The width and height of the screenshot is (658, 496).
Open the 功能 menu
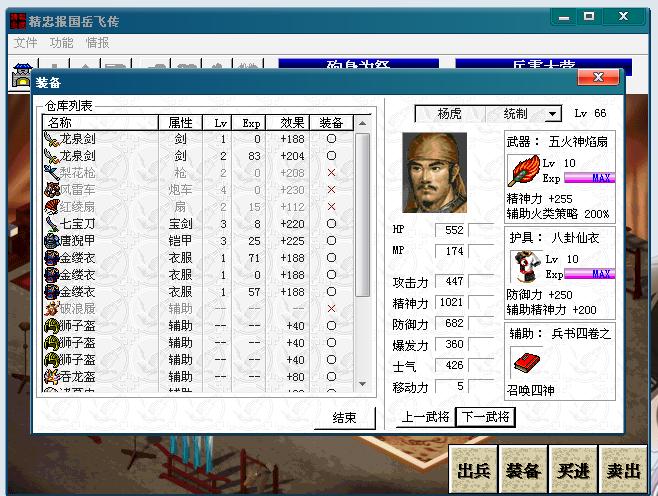point(61,43)
